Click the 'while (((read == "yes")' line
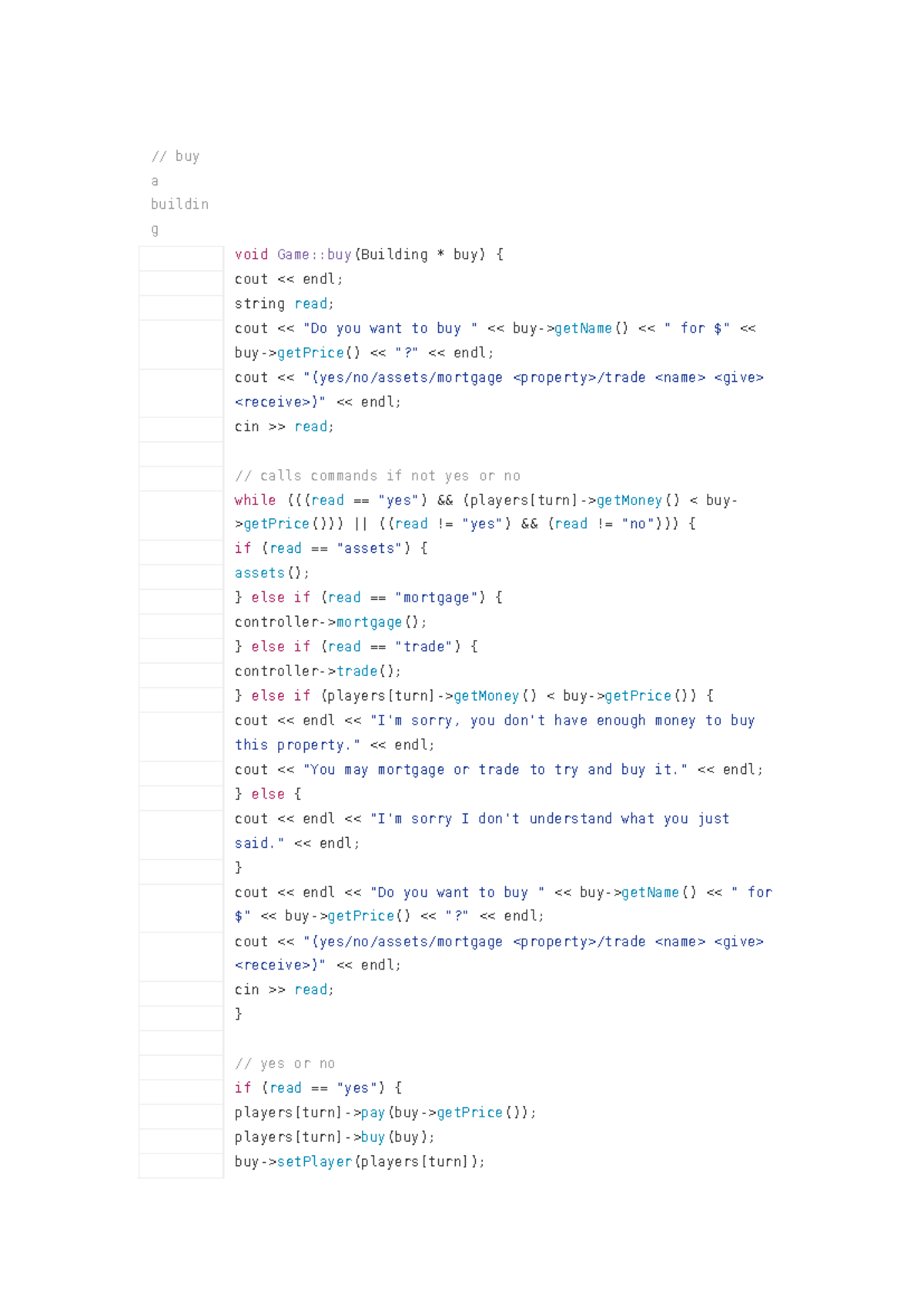This screenshot has height=1306, width=924. tap(486, 501)
